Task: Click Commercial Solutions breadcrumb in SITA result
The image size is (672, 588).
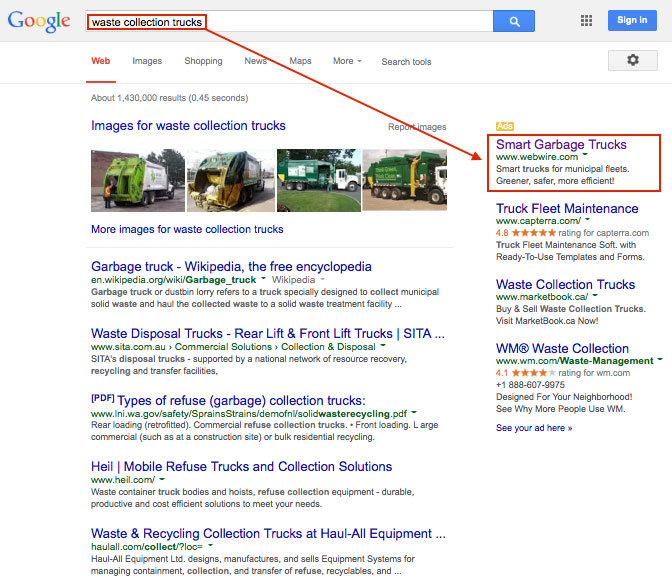Action: (223, 347)
